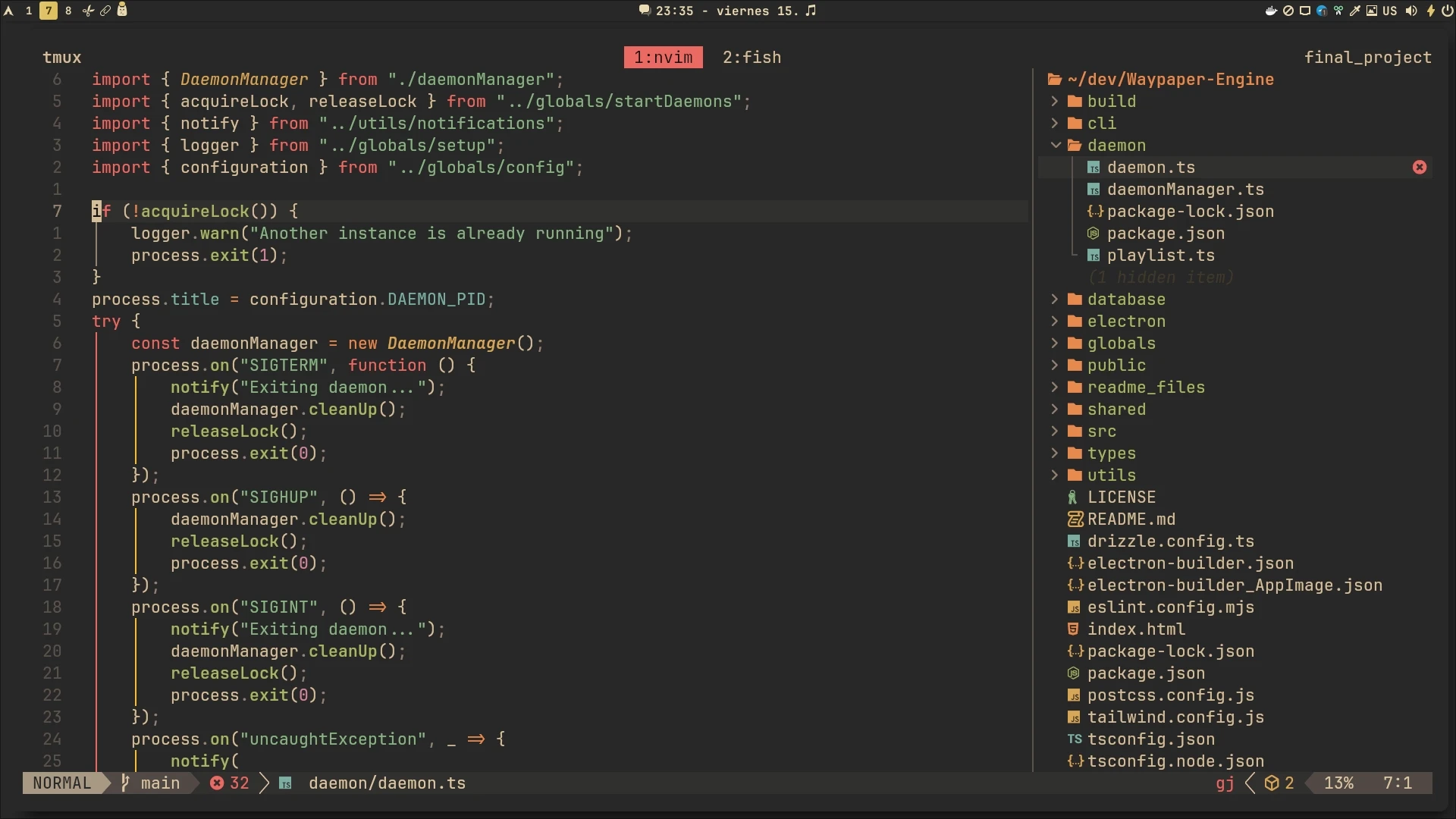Viewport: 1456px width, 819px height.
Task: Click the wallpaper image tray icon
Action: point(1372,11)
